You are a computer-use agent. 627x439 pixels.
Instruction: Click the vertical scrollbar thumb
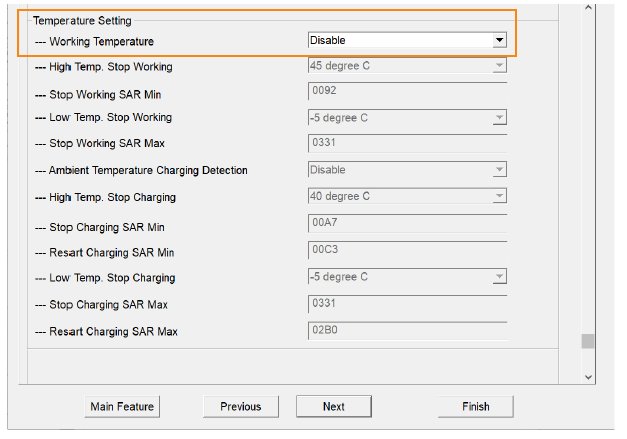(x=588, y=341)
